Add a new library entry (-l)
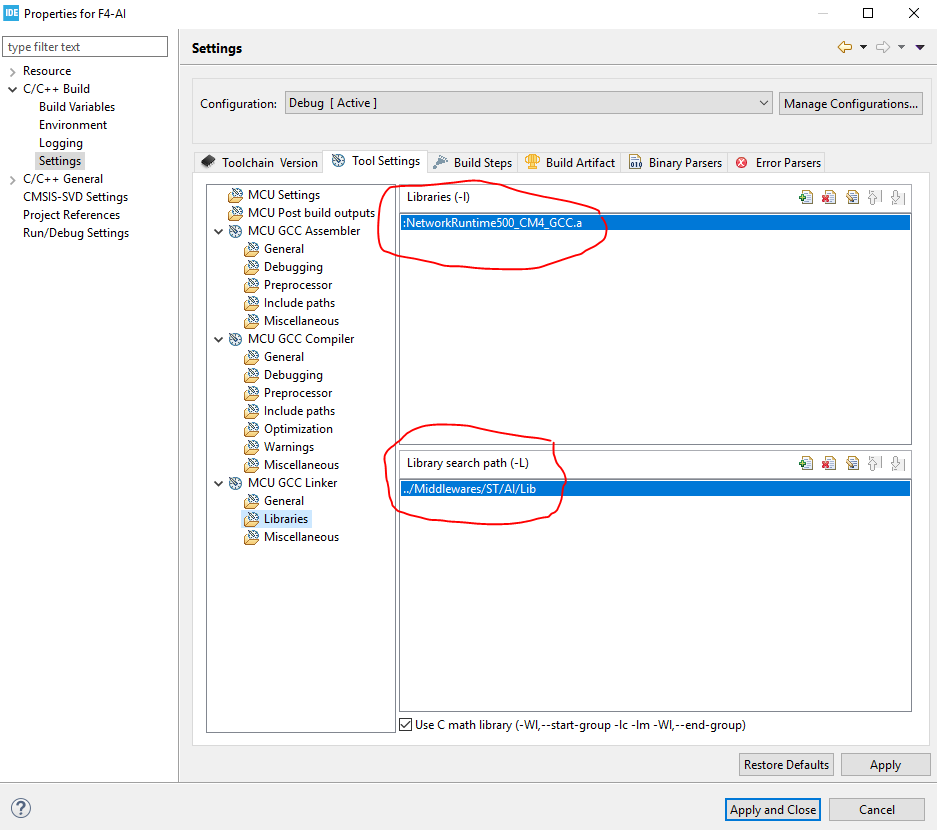Image resolution: width=937 pixels, height=830 pixels. pyautogui.click(x=806, y=197)
